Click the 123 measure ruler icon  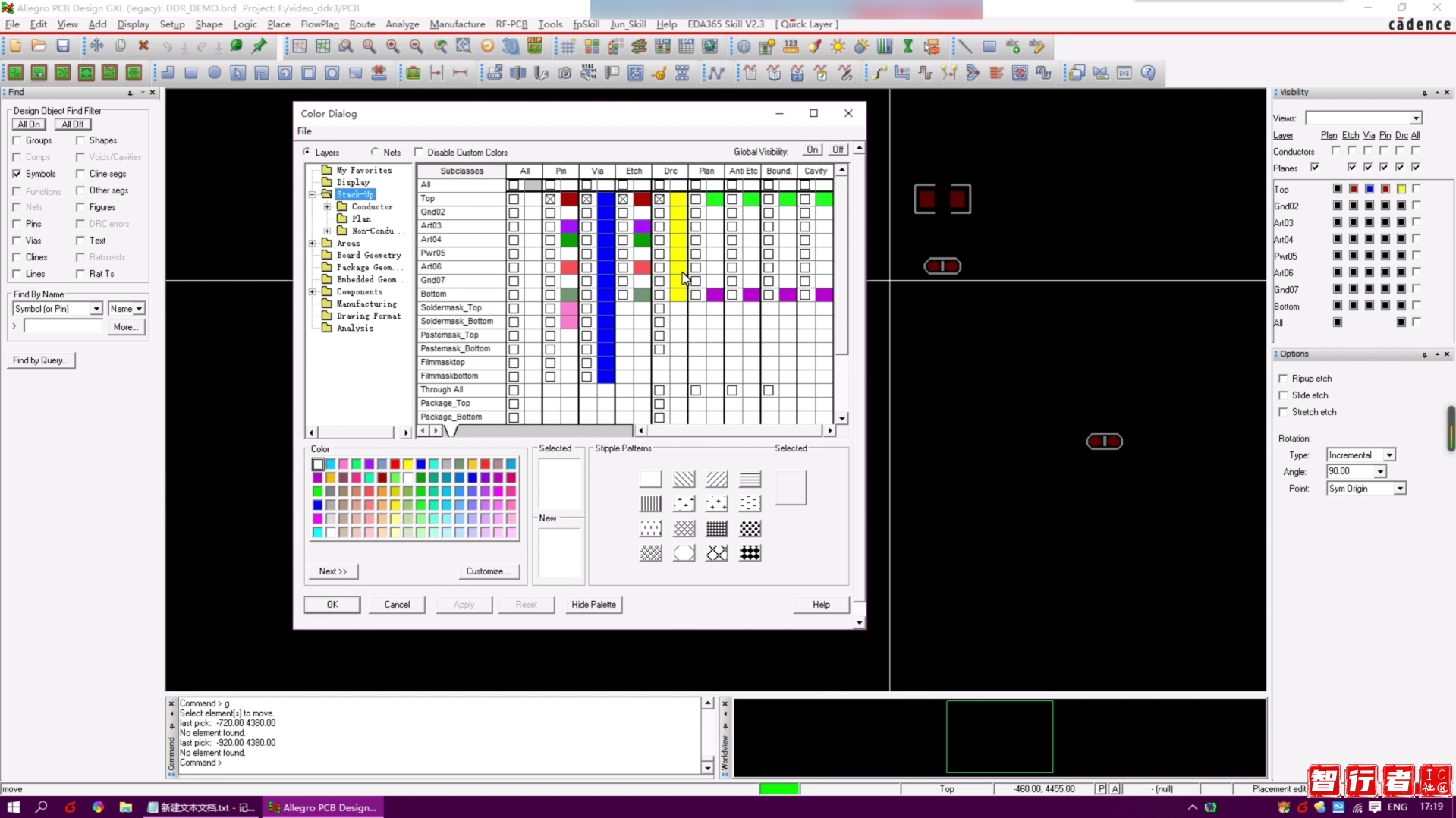791,46
